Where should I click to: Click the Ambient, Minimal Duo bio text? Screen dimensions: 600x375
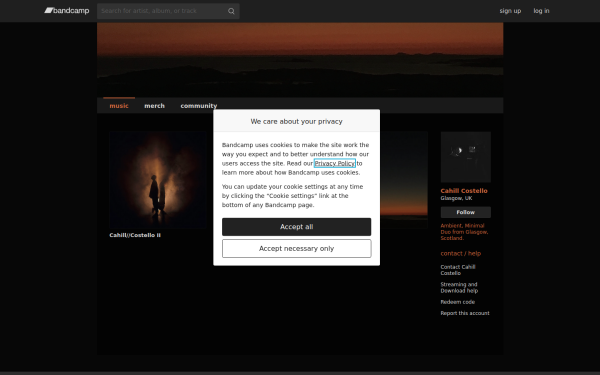click(464, 232)
